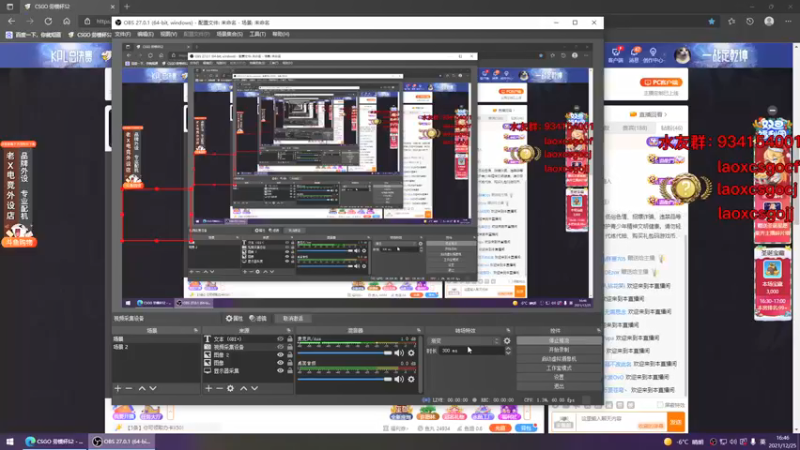Click browser refresh button
Image resolution: width=800 pixels, height=450 pixels.
48,21
